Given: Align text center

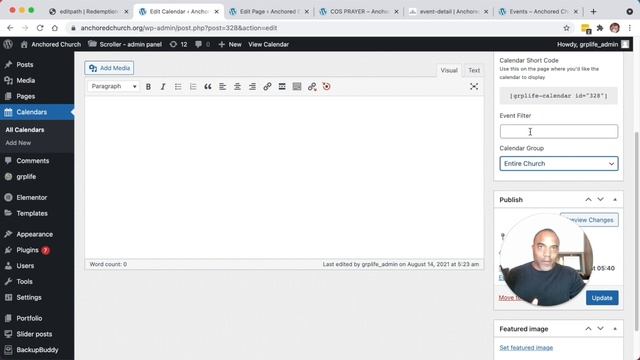Looking at the screenshot, I should click(x=237, y=87).
